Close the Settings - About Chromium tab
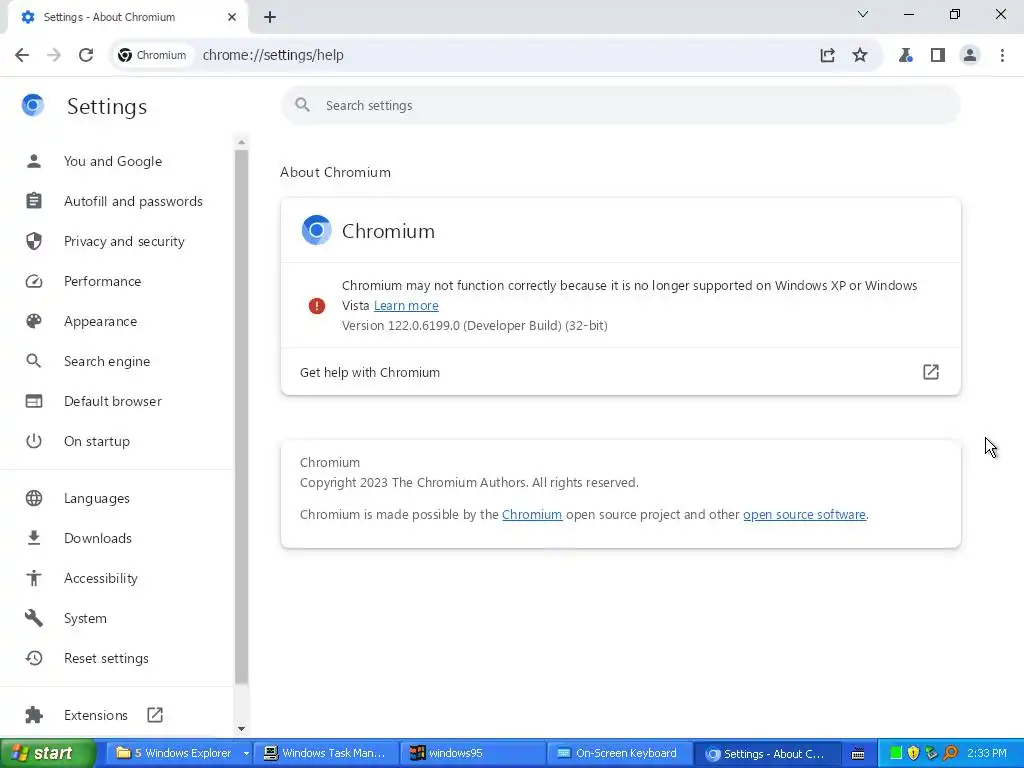The height and width of the screenshot is (768, 1024). [x=232, y=17]
